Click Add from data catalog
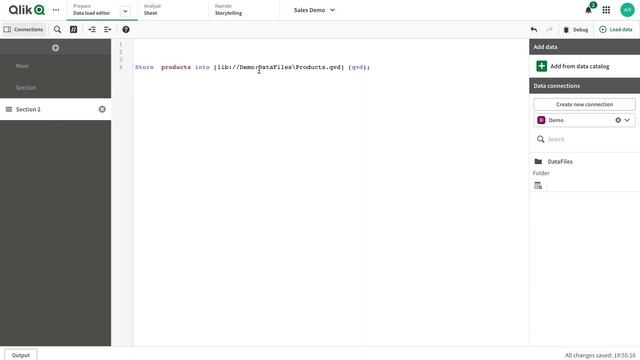 tap(573, 66)
